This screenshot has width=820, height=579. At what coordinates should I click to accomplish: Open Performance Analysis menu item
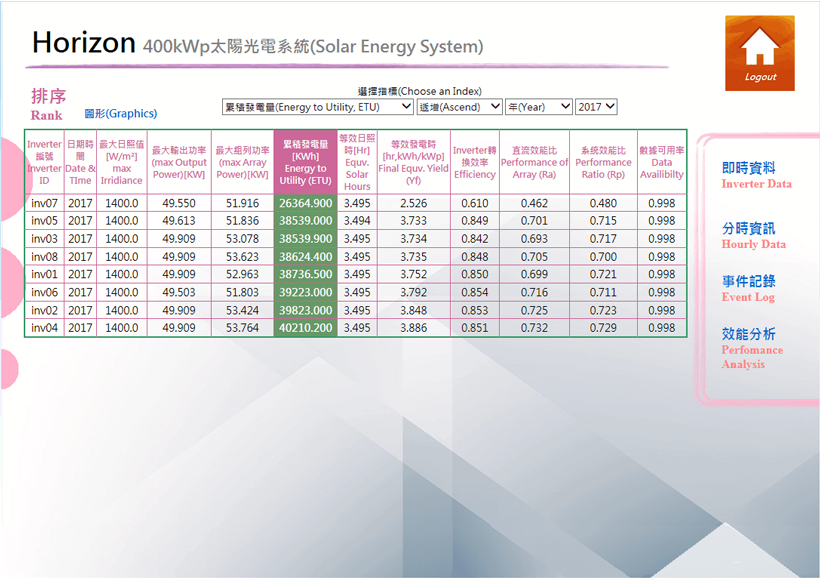pos(751,348)
